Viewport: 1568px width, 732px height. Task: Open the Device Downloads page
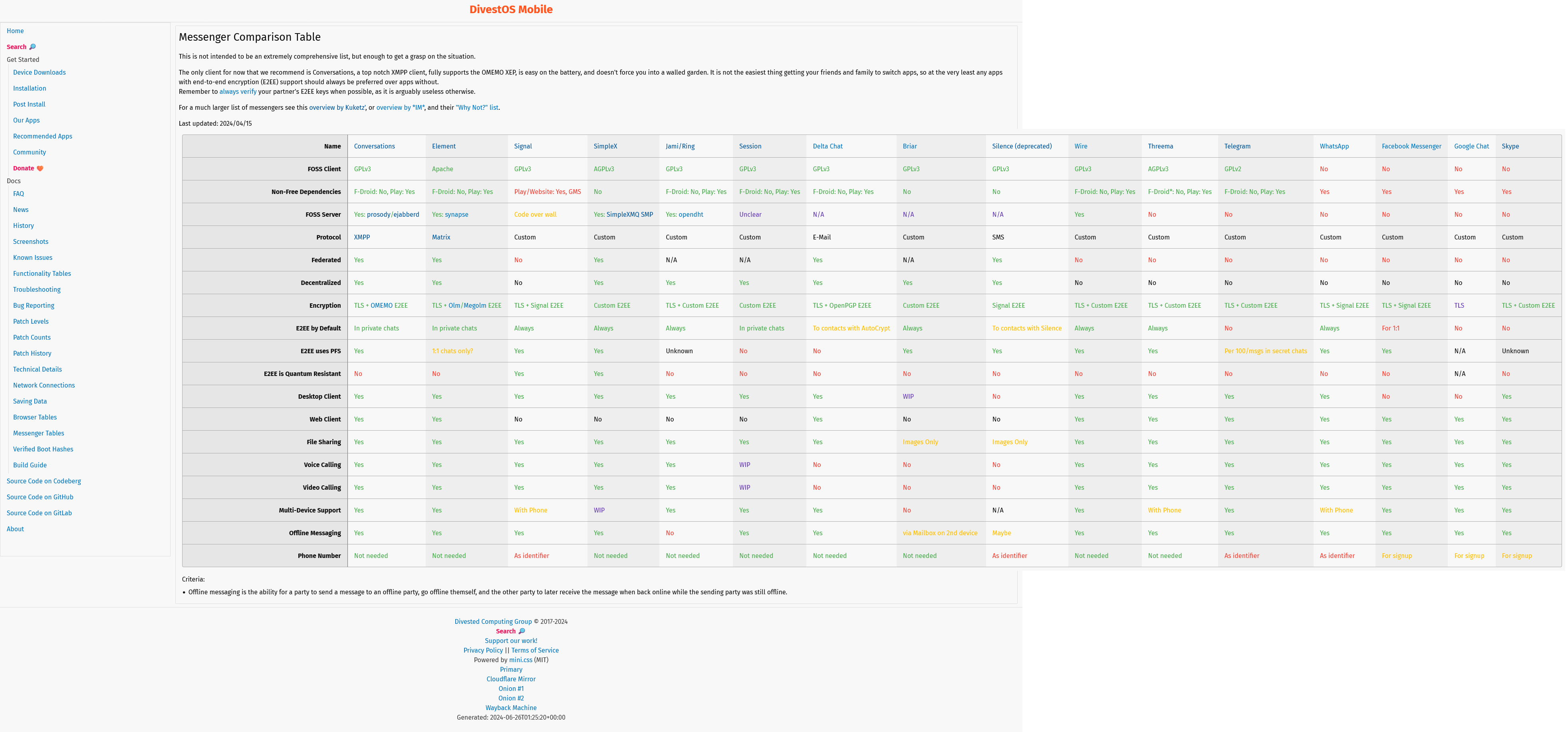[x=39, y=72]
